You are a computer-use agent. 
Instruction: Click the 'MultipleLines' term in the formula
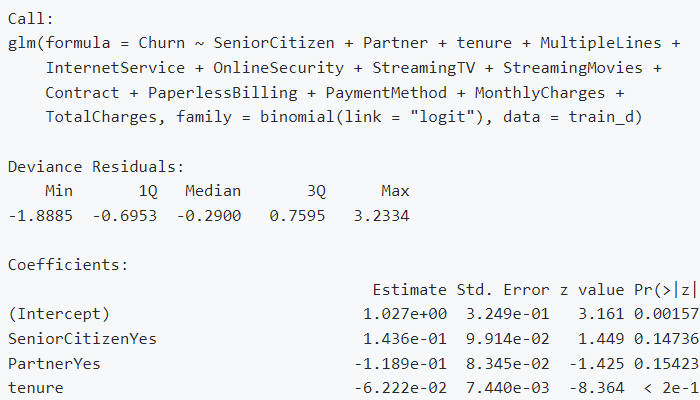coord(600,43)
